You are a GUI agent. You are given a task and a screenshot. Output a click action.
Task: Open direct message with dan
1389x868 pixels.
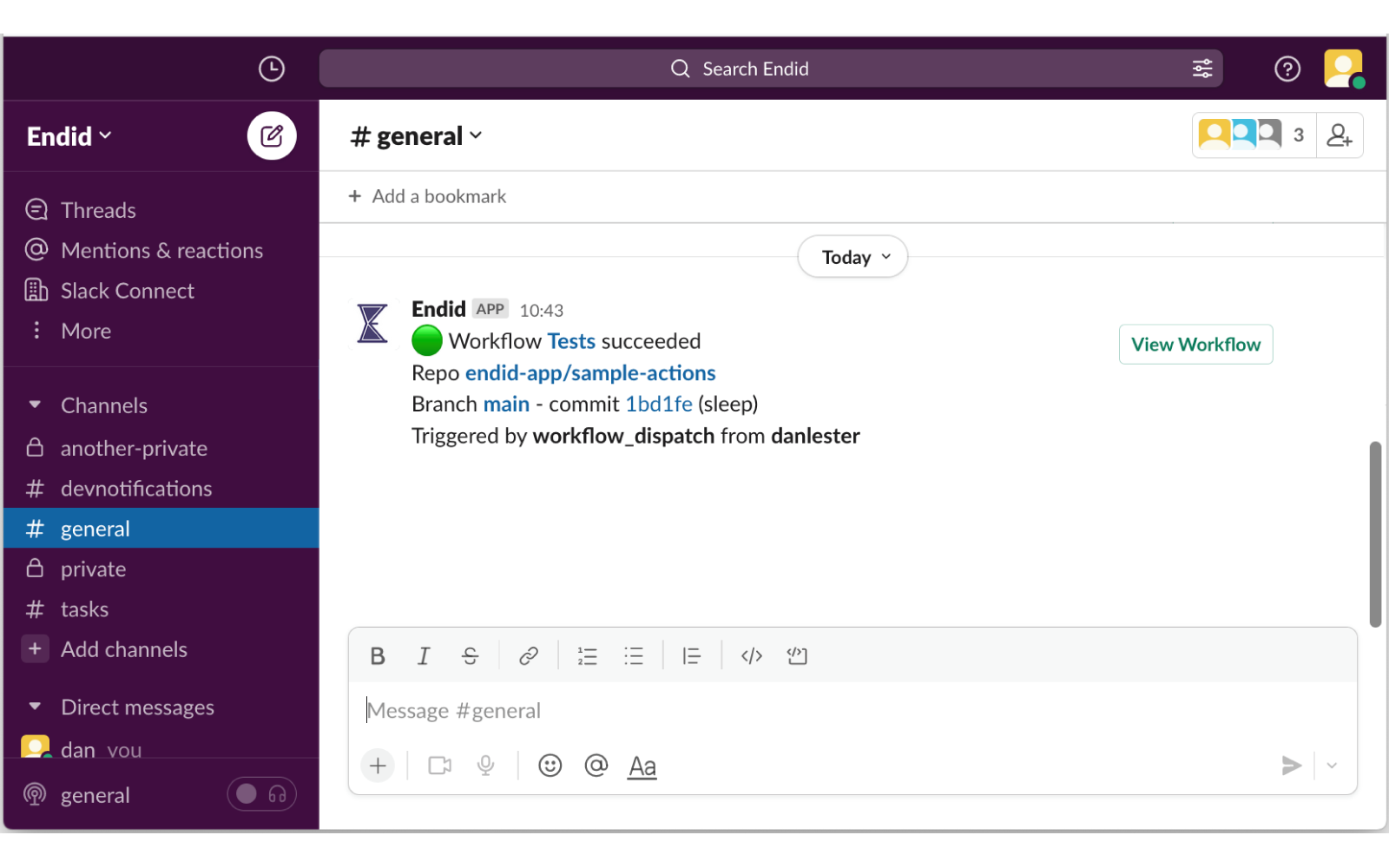tap(161, 748)
